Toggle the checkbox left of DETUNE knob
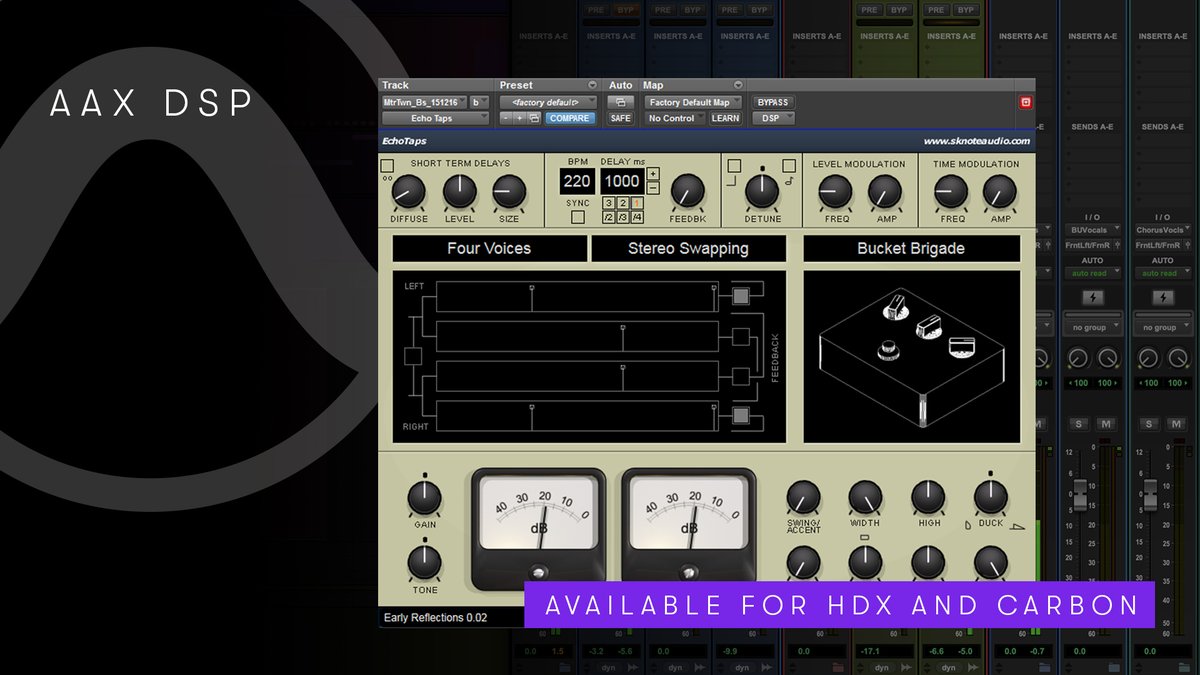1200x675 pixels. 734,166
